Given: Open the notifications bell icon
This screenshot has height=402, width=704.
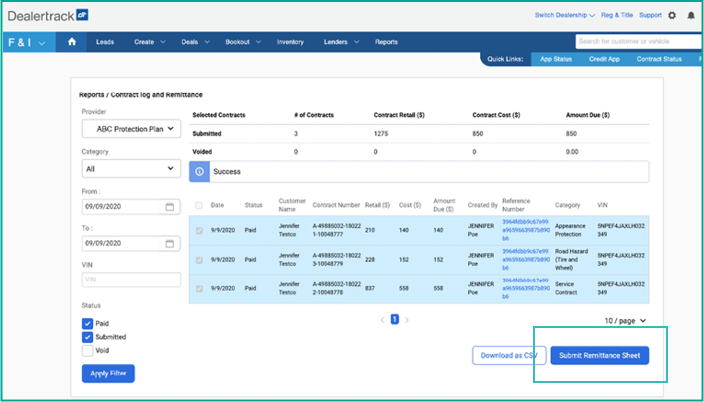Looking at the screenshot, I should pos(691,16).
